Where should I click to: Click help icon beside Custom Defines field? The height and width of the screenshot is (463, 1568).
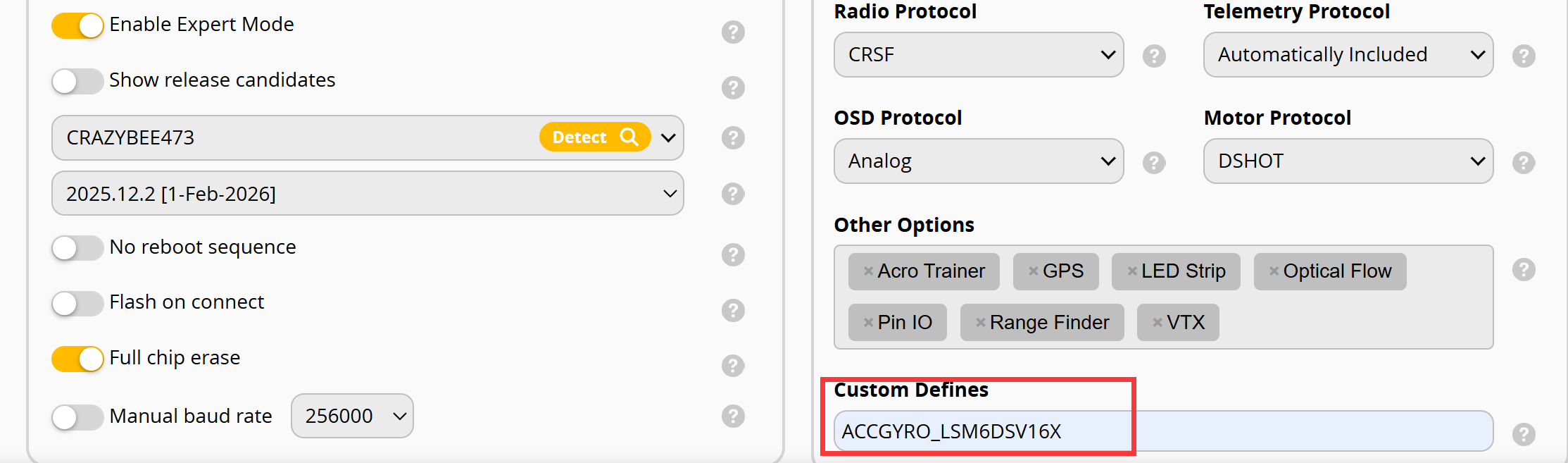click(x=1524, y=434)
